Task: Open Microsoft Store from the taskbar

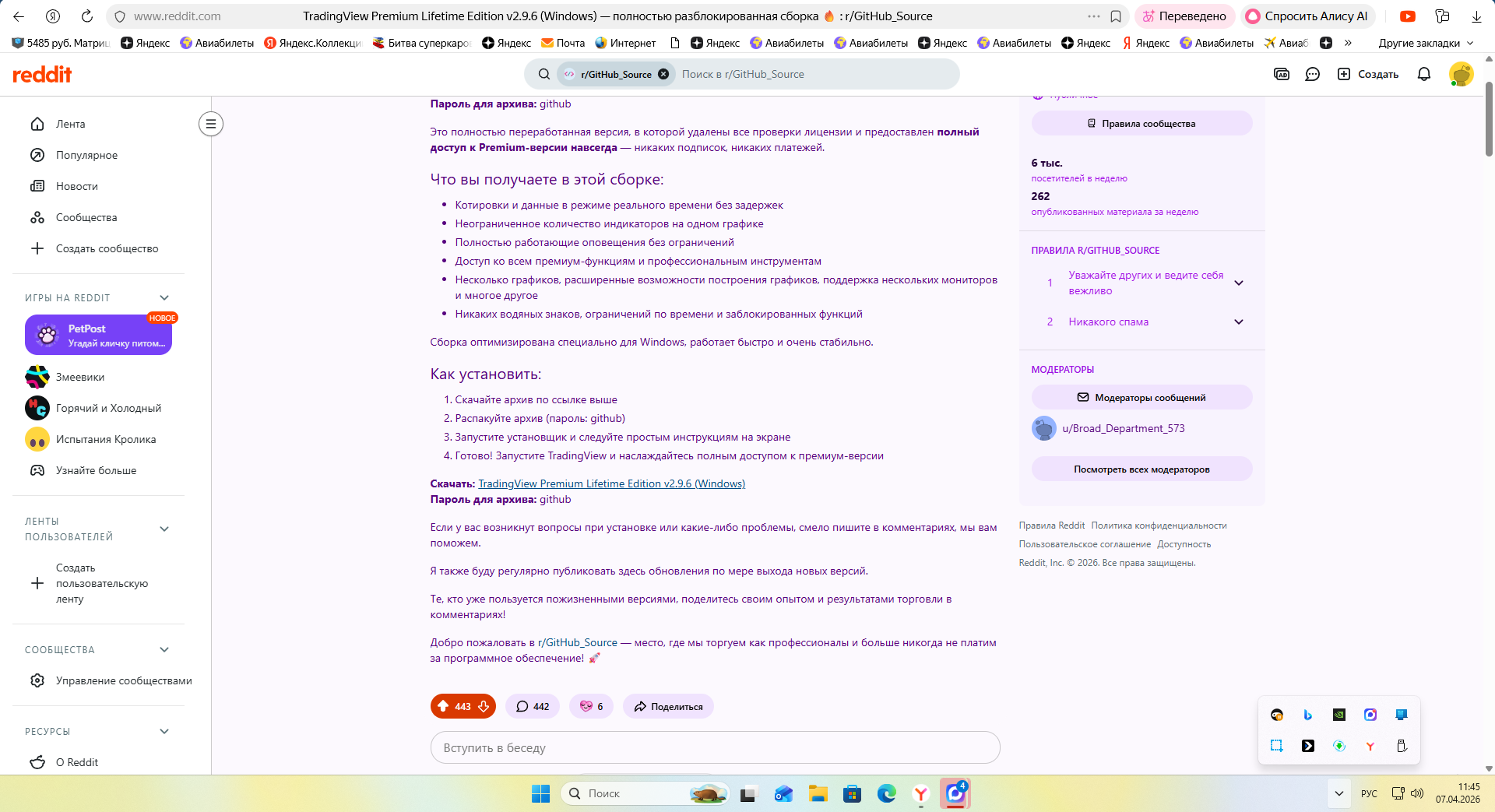Action: point(853,793)
